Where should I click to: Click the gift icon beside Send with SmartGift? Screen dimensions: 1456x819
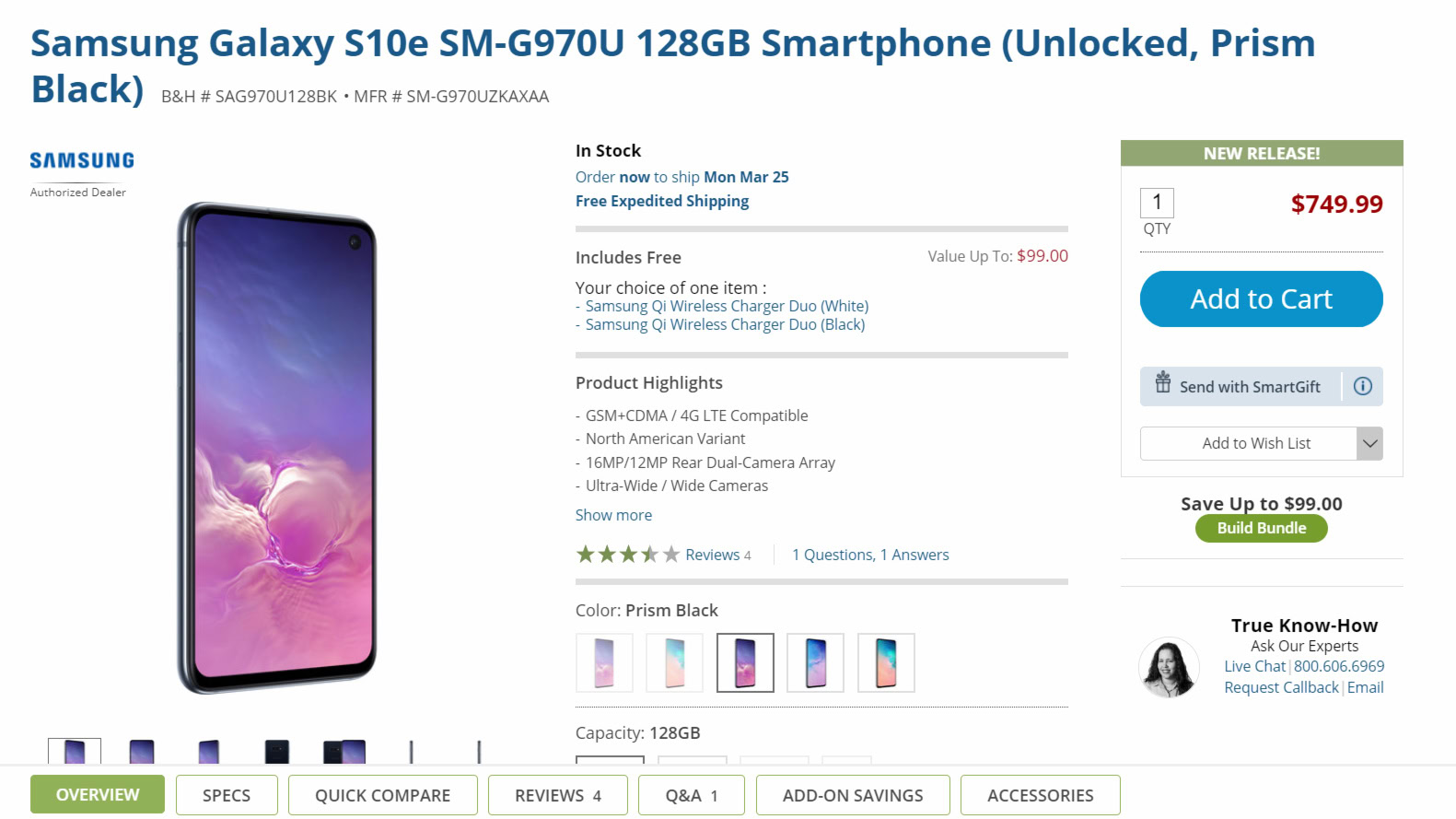(1163, 382)
